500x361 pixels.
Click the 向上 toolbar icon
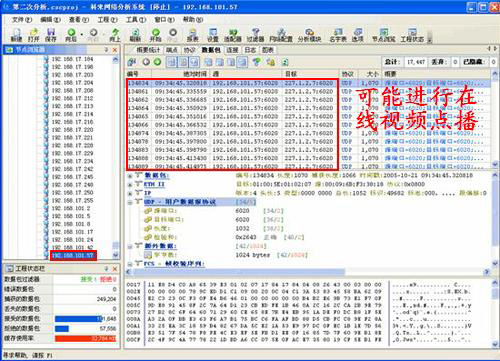point(115,35)
